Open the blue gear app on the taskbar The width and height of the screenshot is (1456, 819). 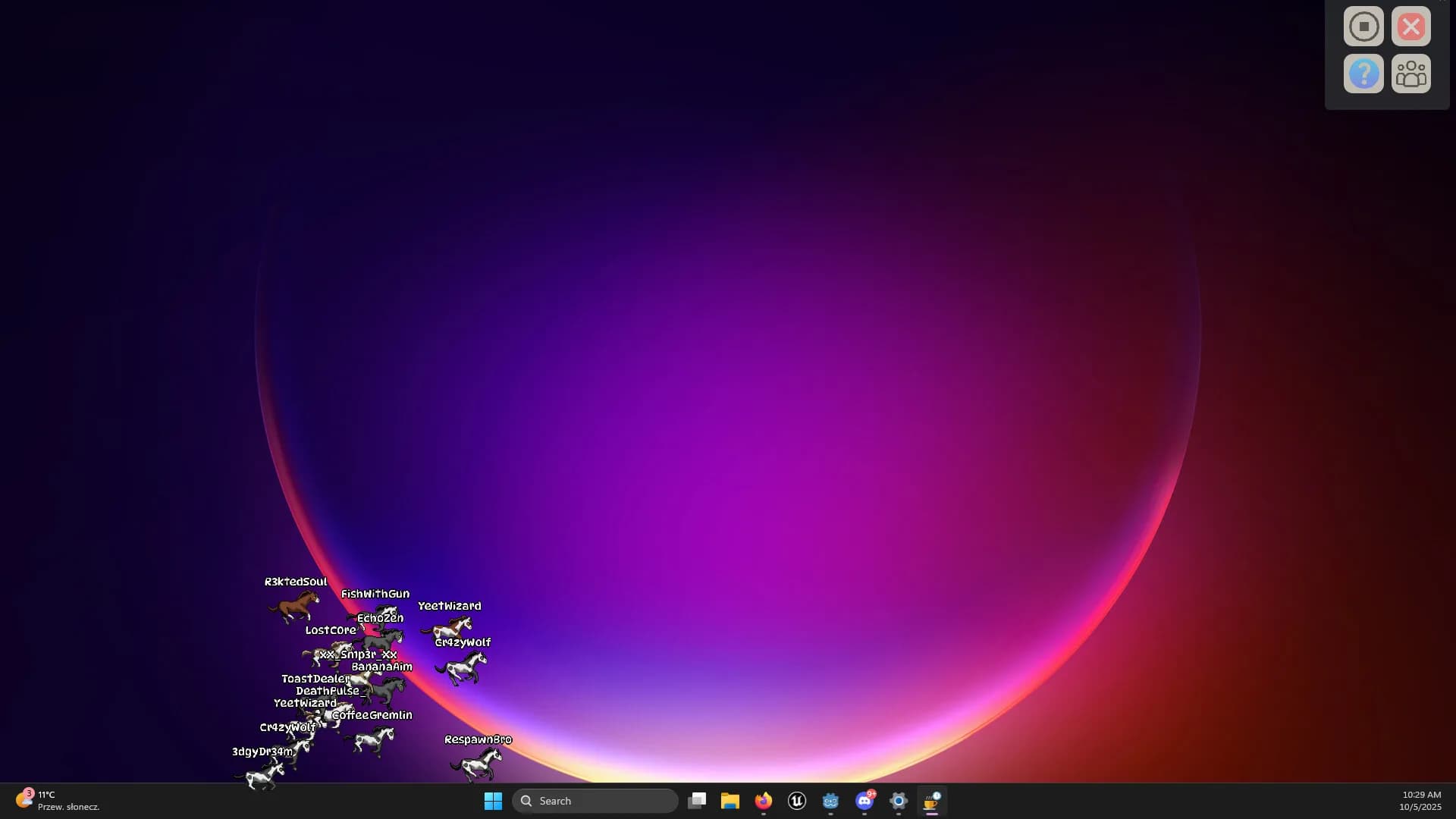899,801
